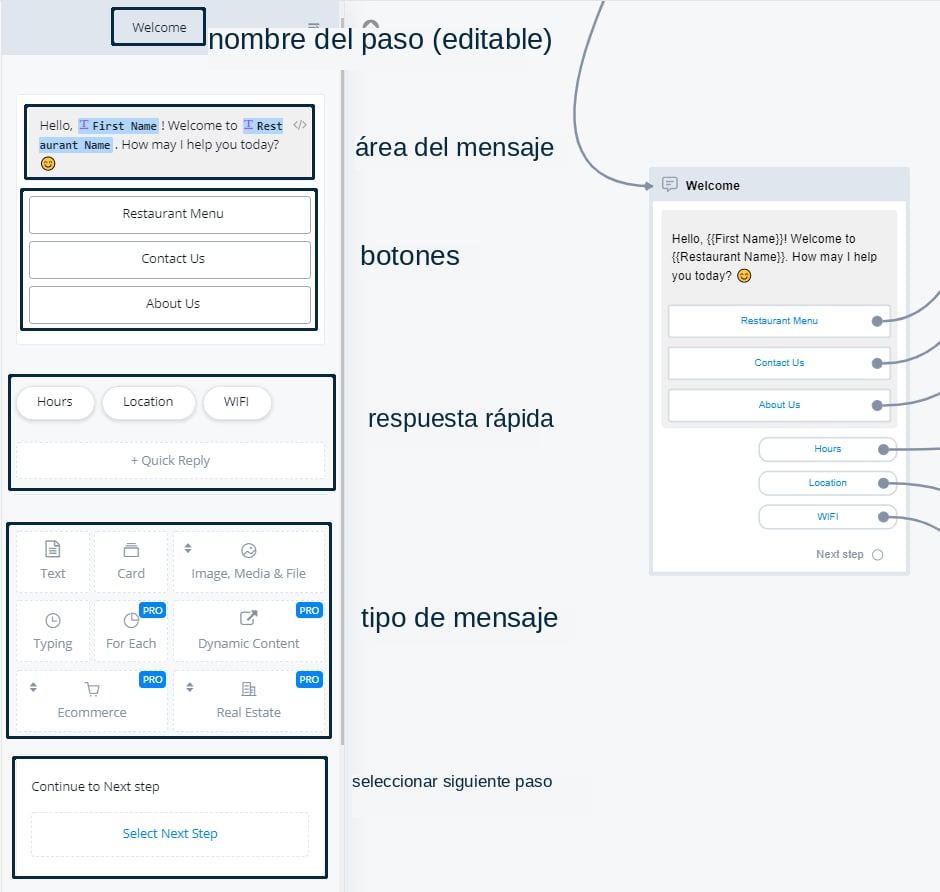Click the Welcome node header in flow canvas
Image resolution: width=940 pixels, height=892 pixels.
point(779,185)
